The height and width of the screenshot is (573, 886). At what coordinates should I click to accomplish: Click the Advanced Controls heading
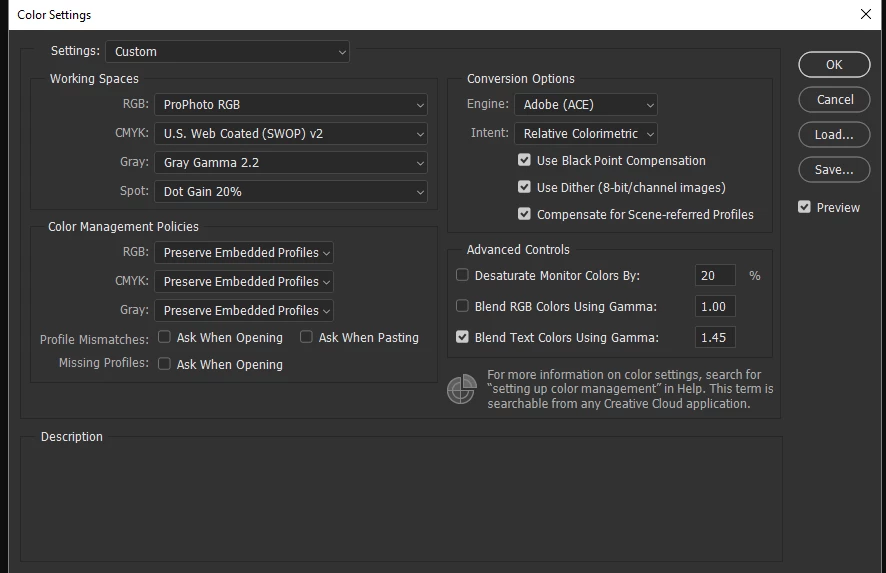click(x=518, y=249)
